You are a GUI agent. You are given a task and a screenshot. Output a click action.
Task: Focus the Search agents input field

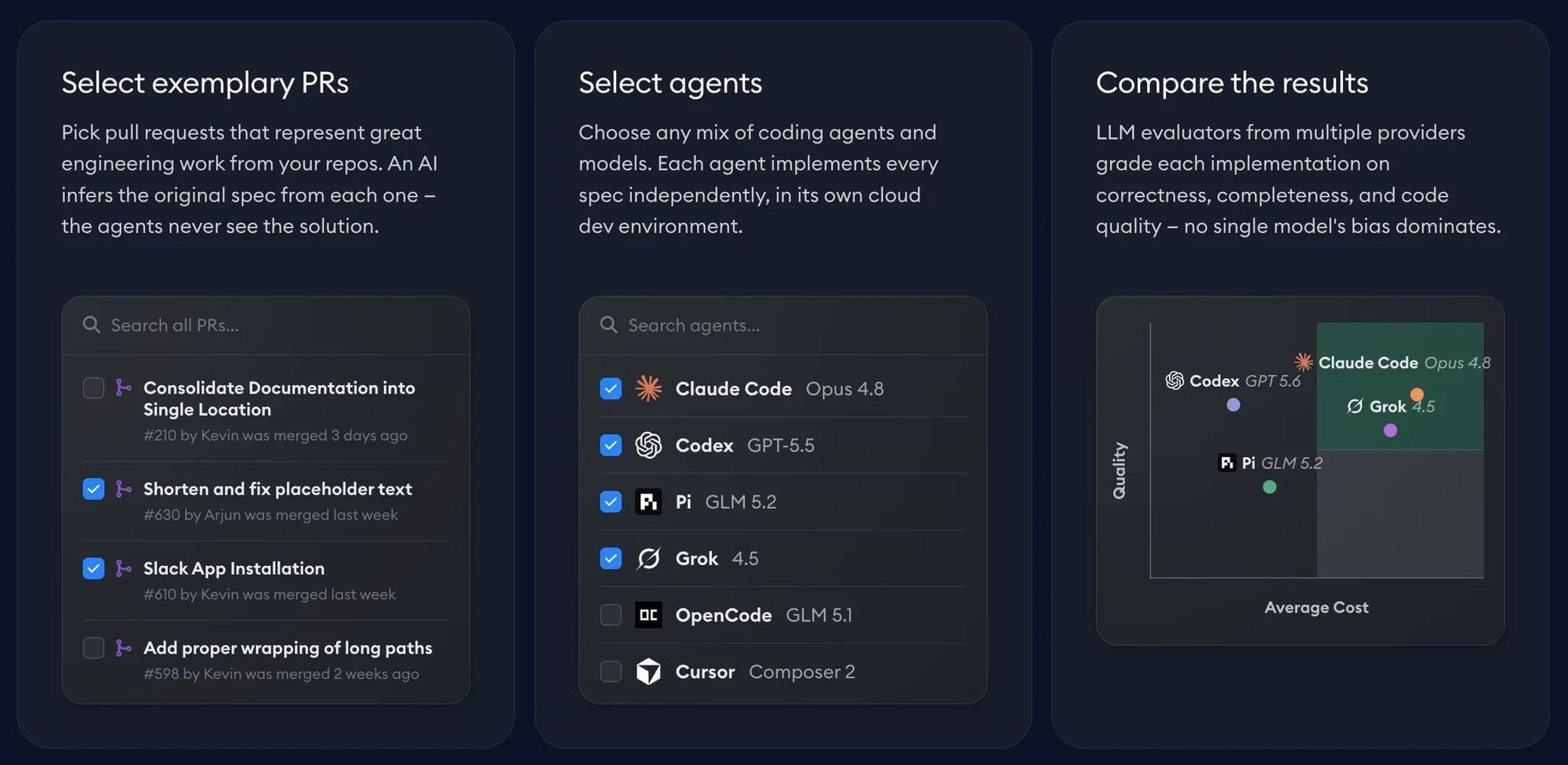tap(783, 325)
